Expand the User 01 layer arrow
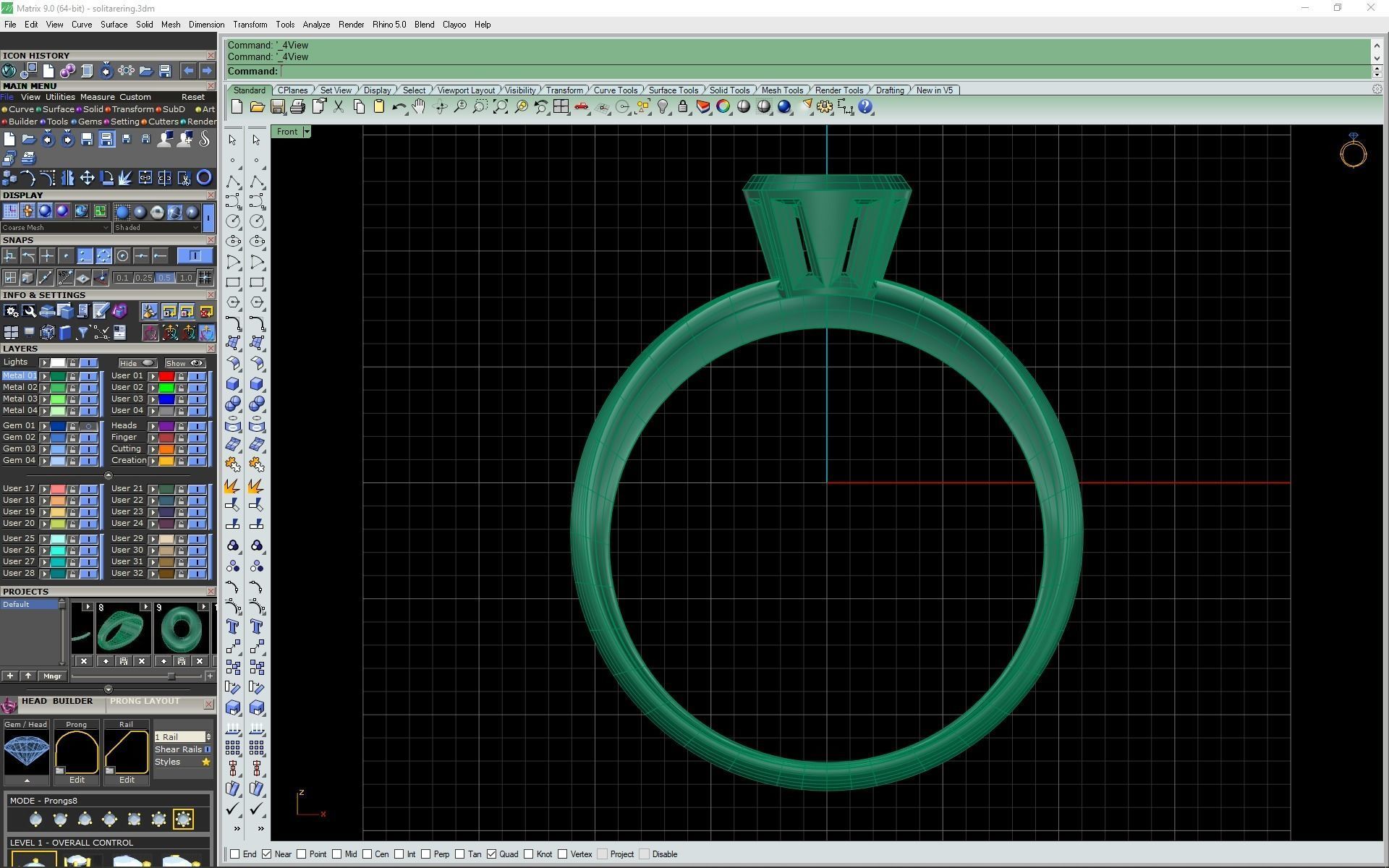The width and height of the screenshot is (1389, 868). tap(153, 376)
